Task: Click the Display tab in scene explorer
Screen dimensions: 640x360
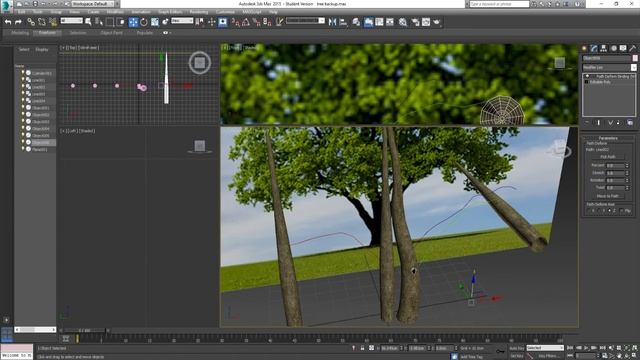Action: [42, 49]
